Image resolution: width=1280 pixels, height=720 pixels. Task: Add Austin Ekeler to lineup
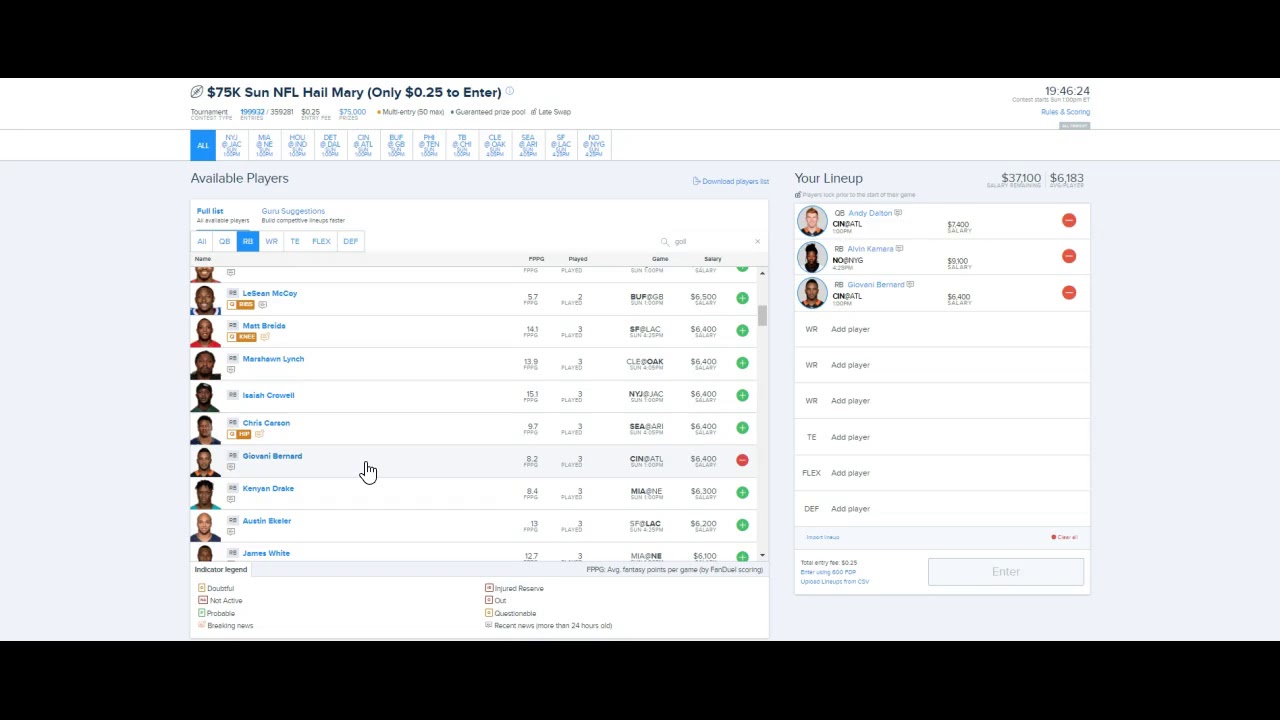[742, 525]
